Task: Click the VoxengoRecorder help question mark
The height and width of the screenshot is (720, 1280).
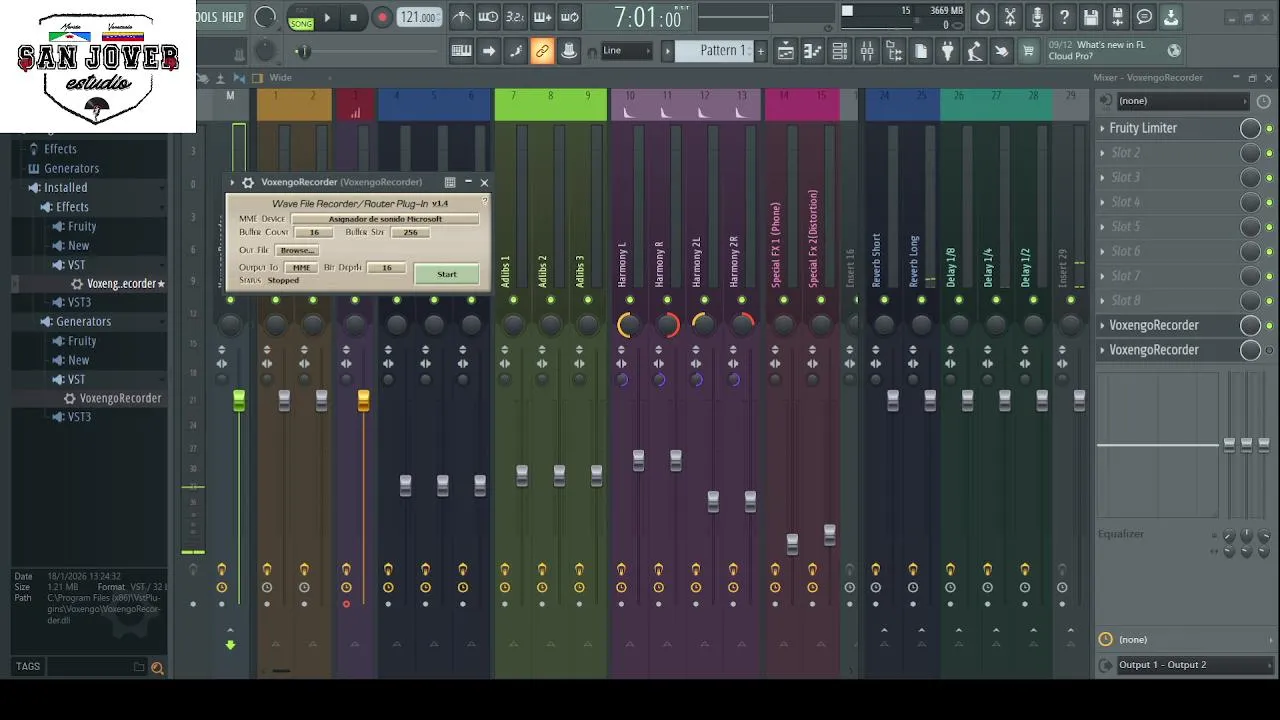Action: 484,201
